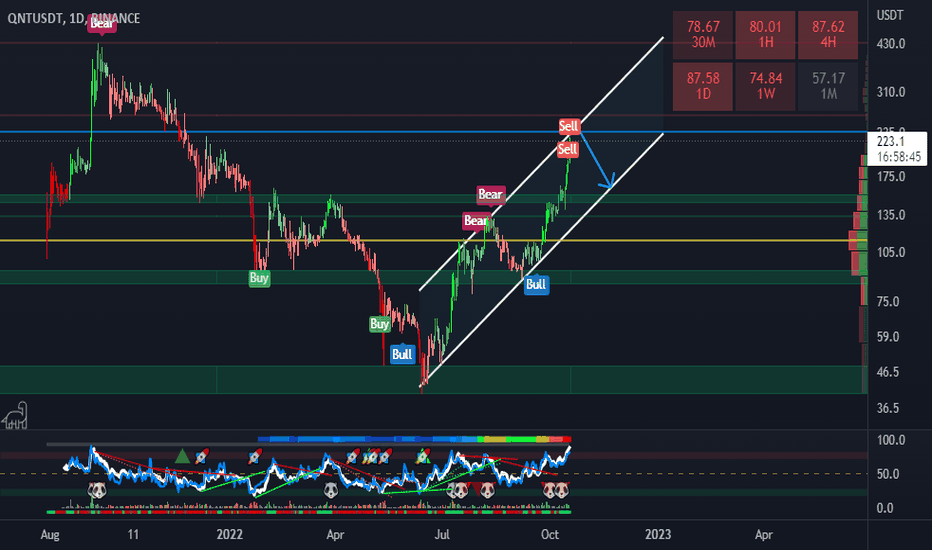Click the 74.84 1W table cell
The height and width of the screenshot is (550, 932).
click(x=766, y=86)
